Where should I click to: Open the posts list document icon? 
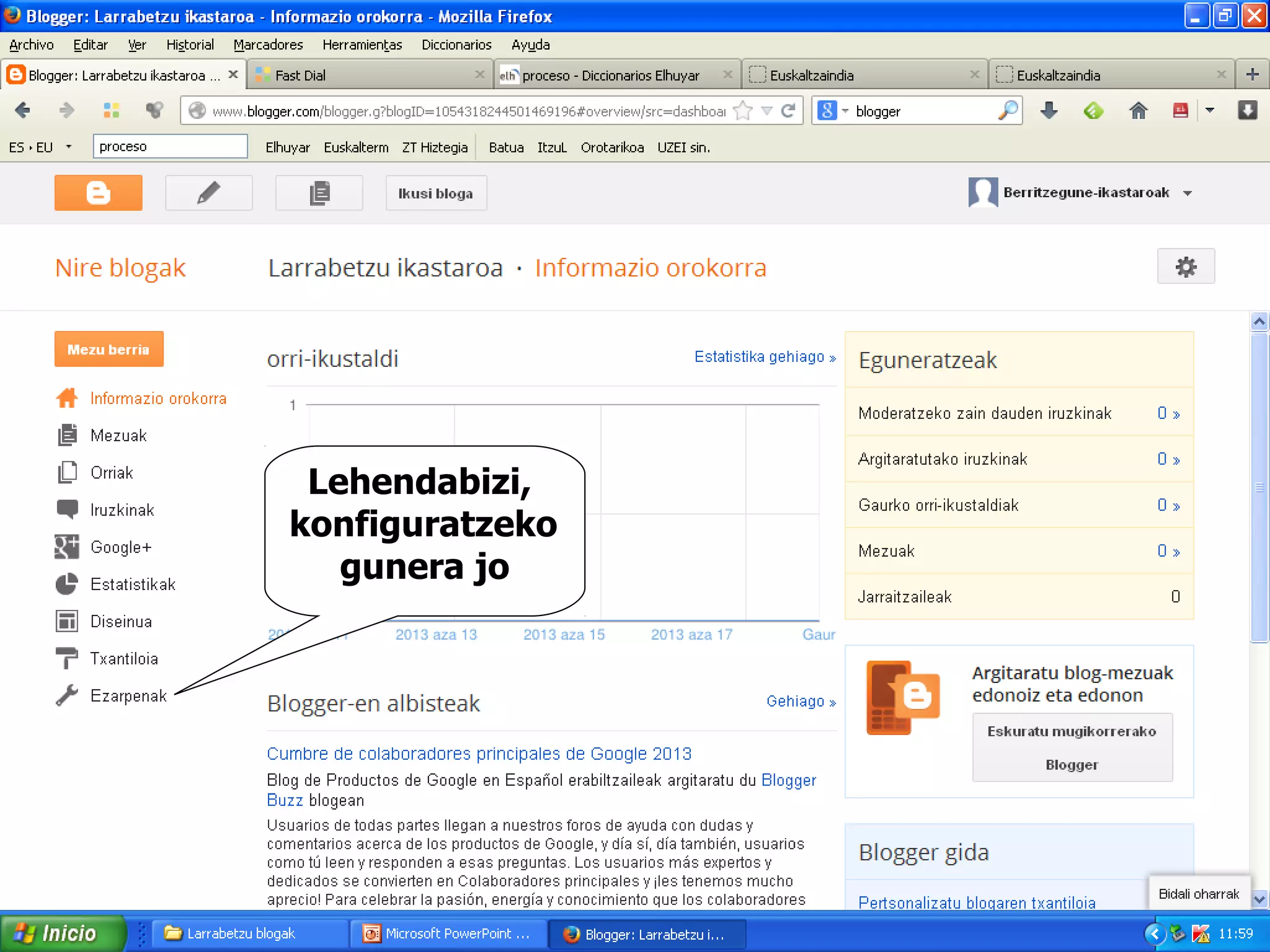[x=319, y=193]
